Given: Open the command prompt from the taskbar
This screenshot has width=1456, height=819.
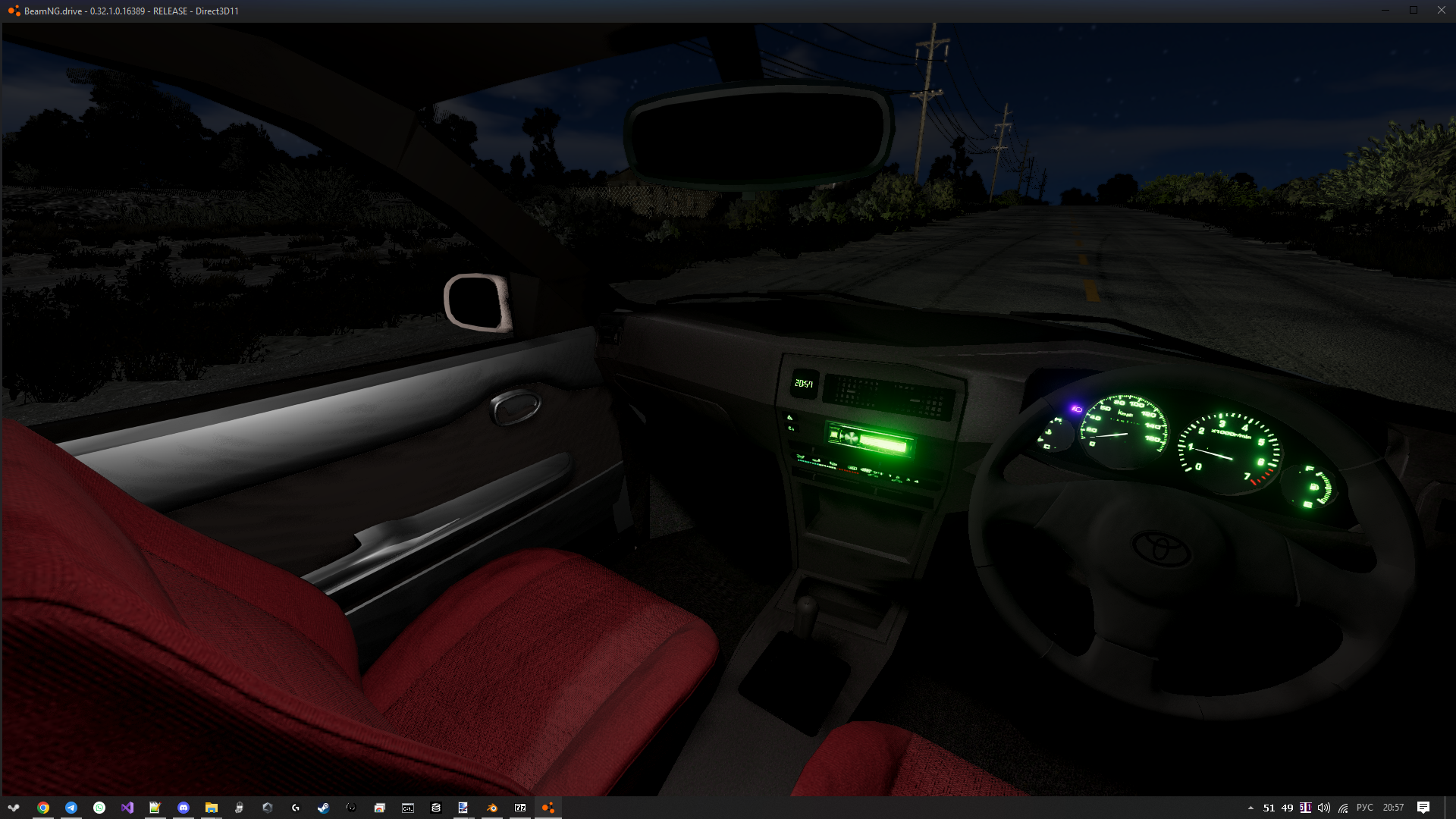Looking at the screenshot, I should click(408, 808).
